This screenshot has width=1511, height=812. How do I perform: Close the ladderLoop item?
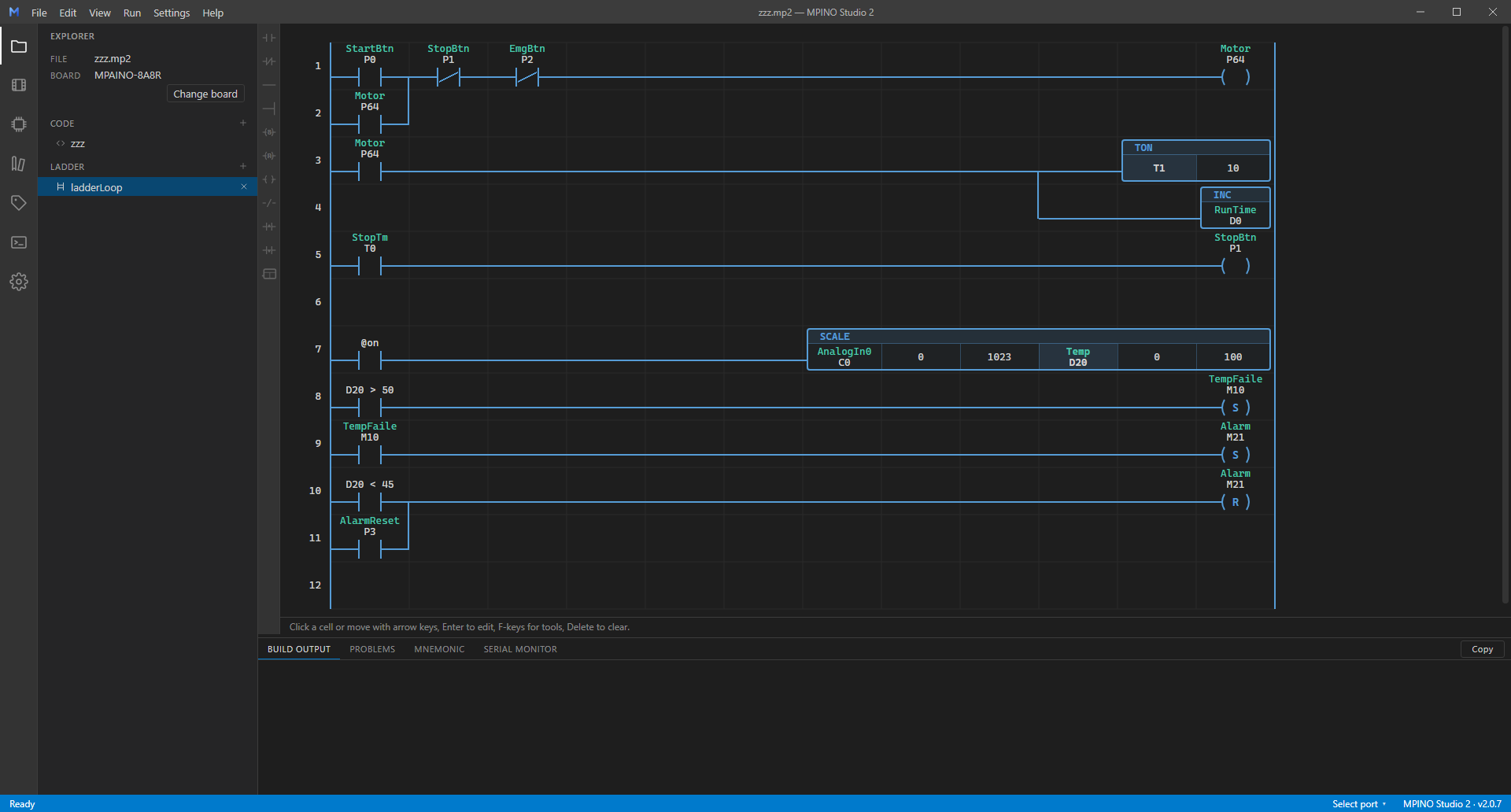(x=244, y=186)
